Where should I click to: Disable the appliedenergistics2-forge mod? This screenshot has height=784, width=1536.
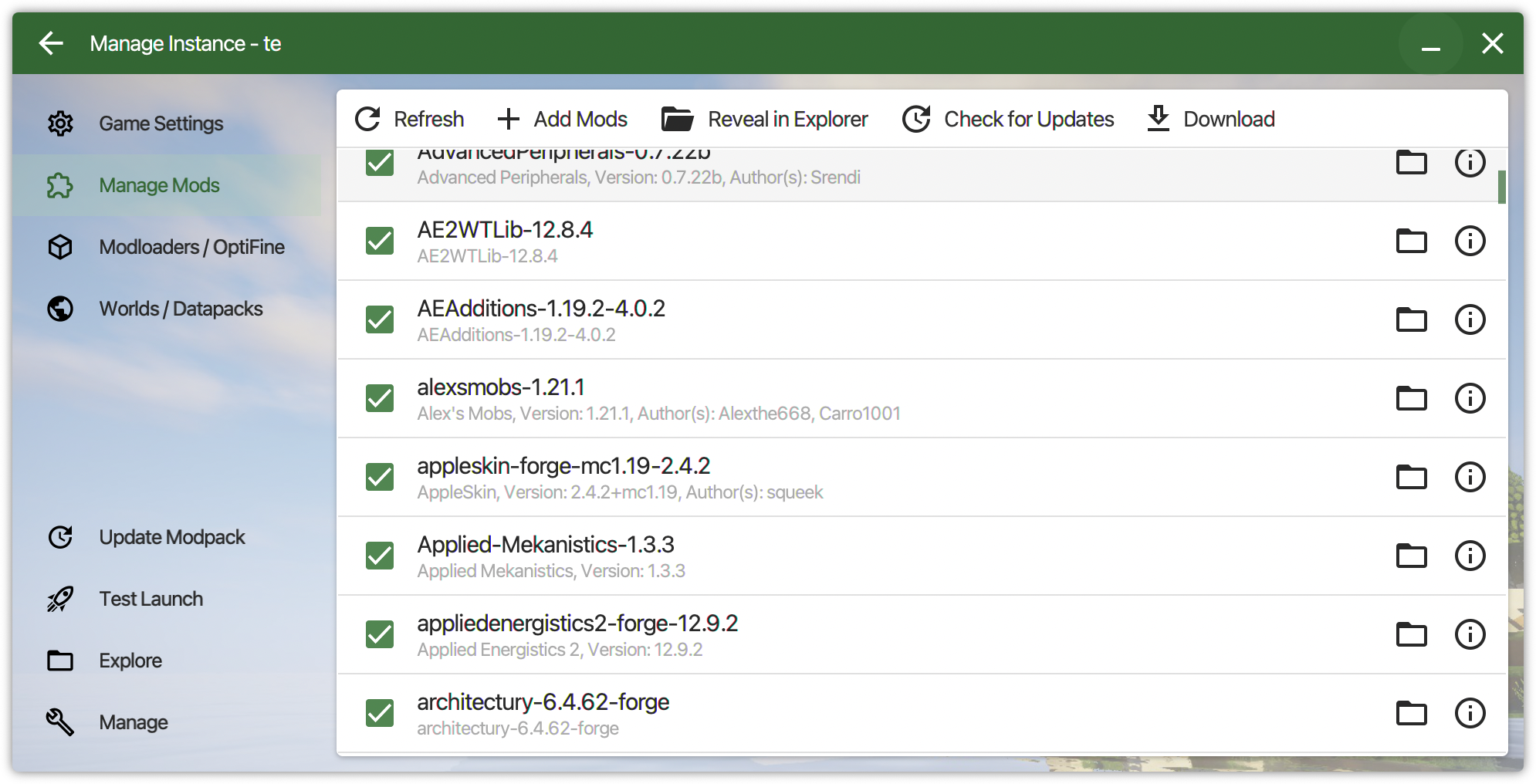tap(379, 634)
